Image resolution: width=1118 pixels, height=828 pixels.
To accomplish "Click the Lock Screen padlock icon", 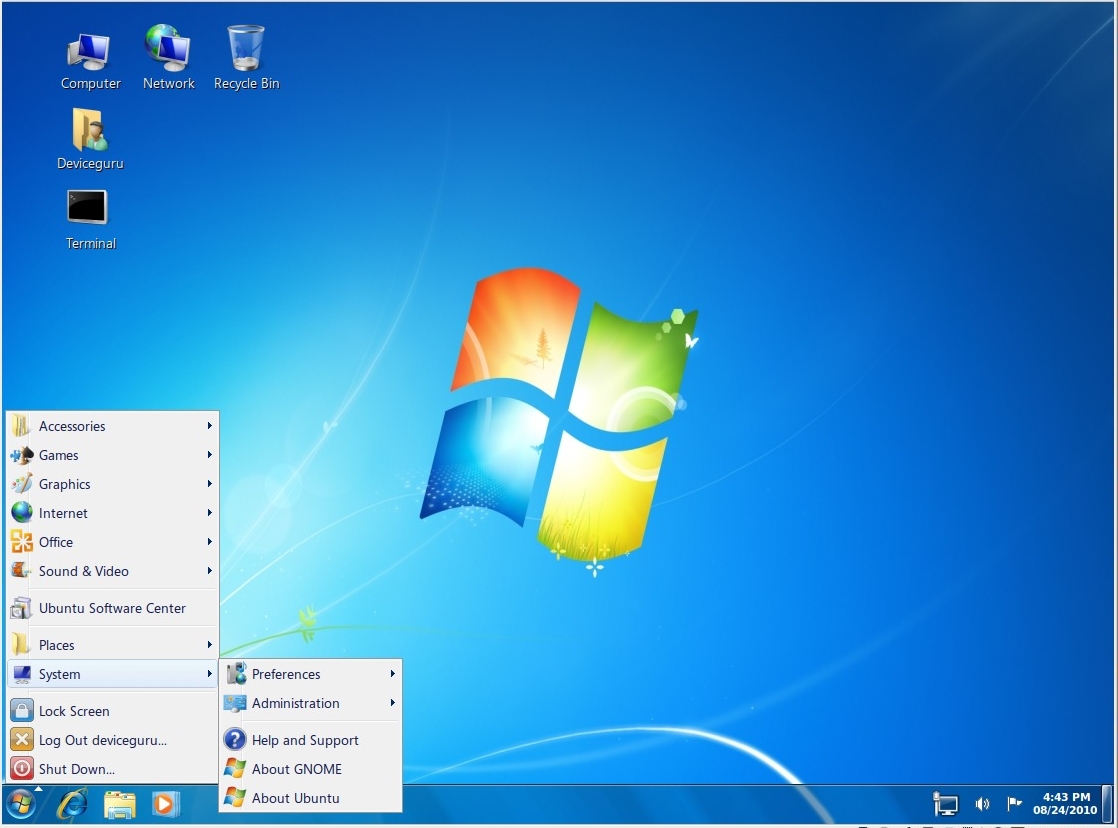I will click(x=21, y=710).
